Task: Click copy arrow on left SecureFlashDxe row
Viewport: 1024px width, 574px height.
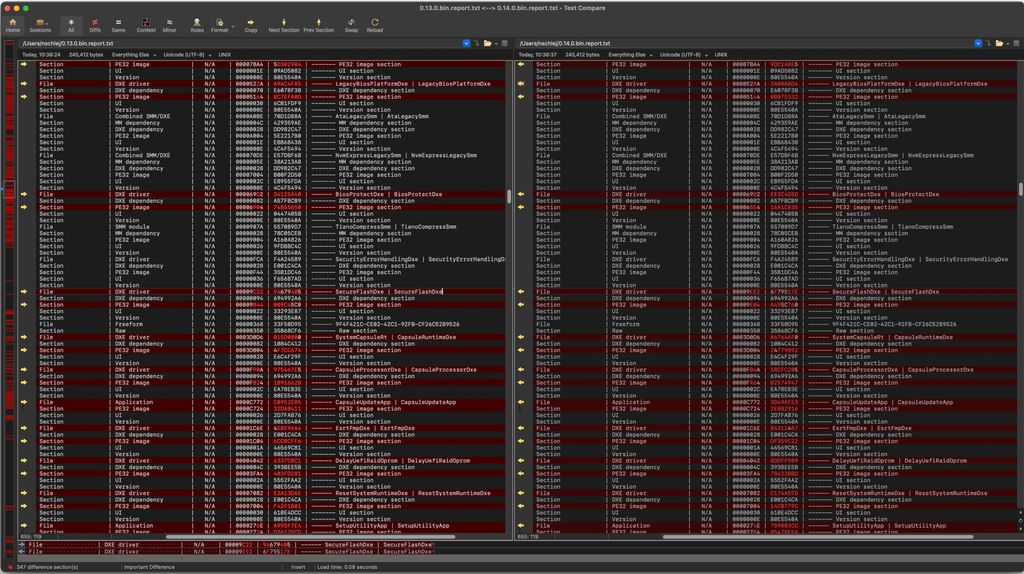Action: tap(24, 292)
